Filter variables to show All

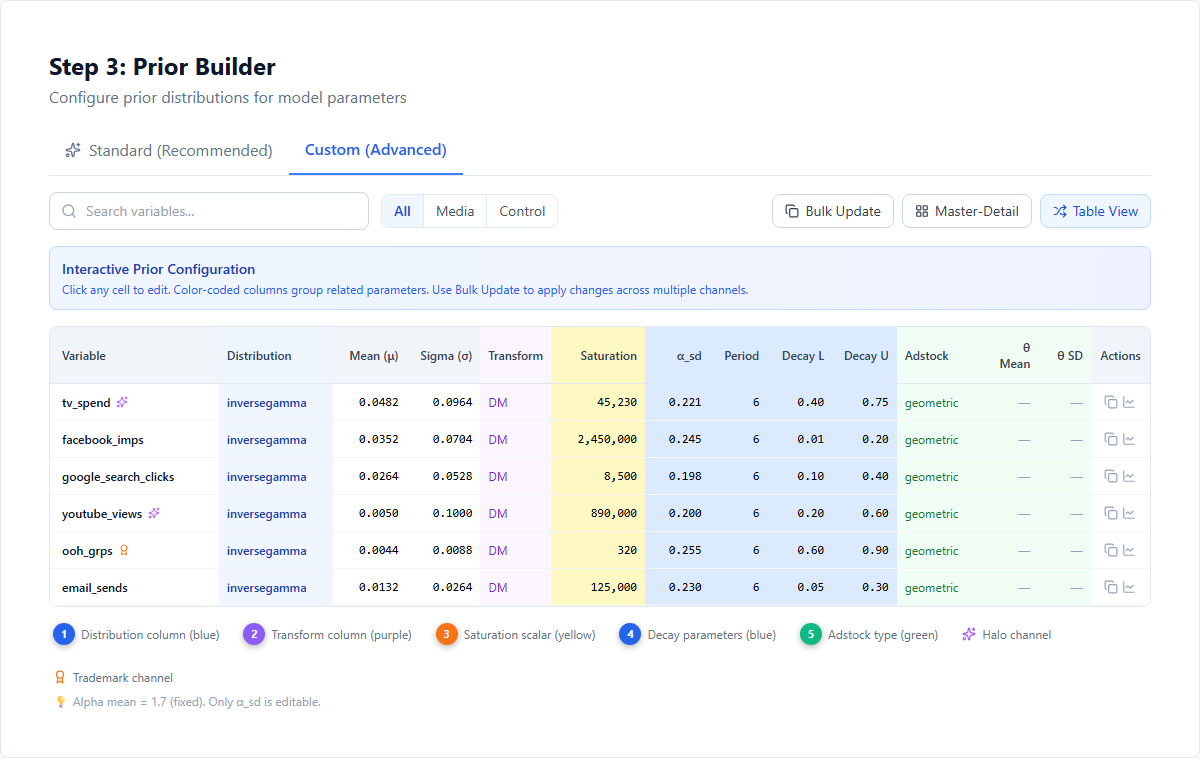pos(402,211)
